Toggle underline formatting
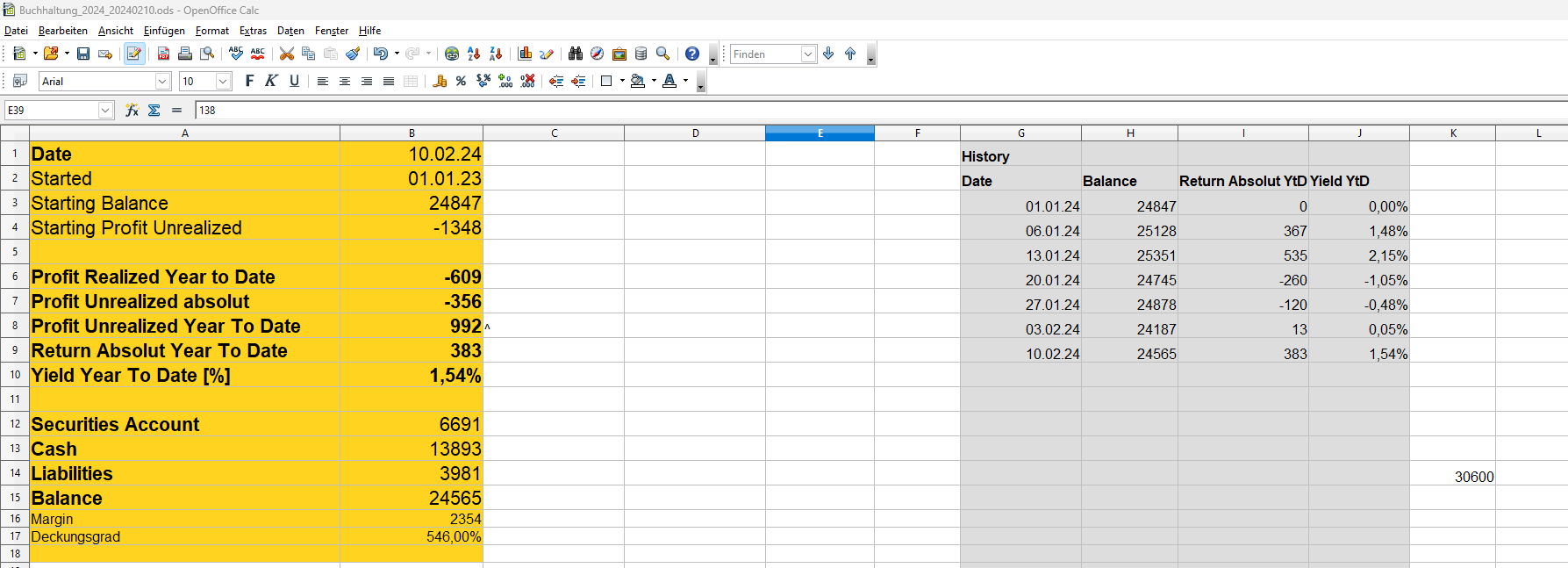This screenshot has width=1568, height=568. click(x=294, y=81)
